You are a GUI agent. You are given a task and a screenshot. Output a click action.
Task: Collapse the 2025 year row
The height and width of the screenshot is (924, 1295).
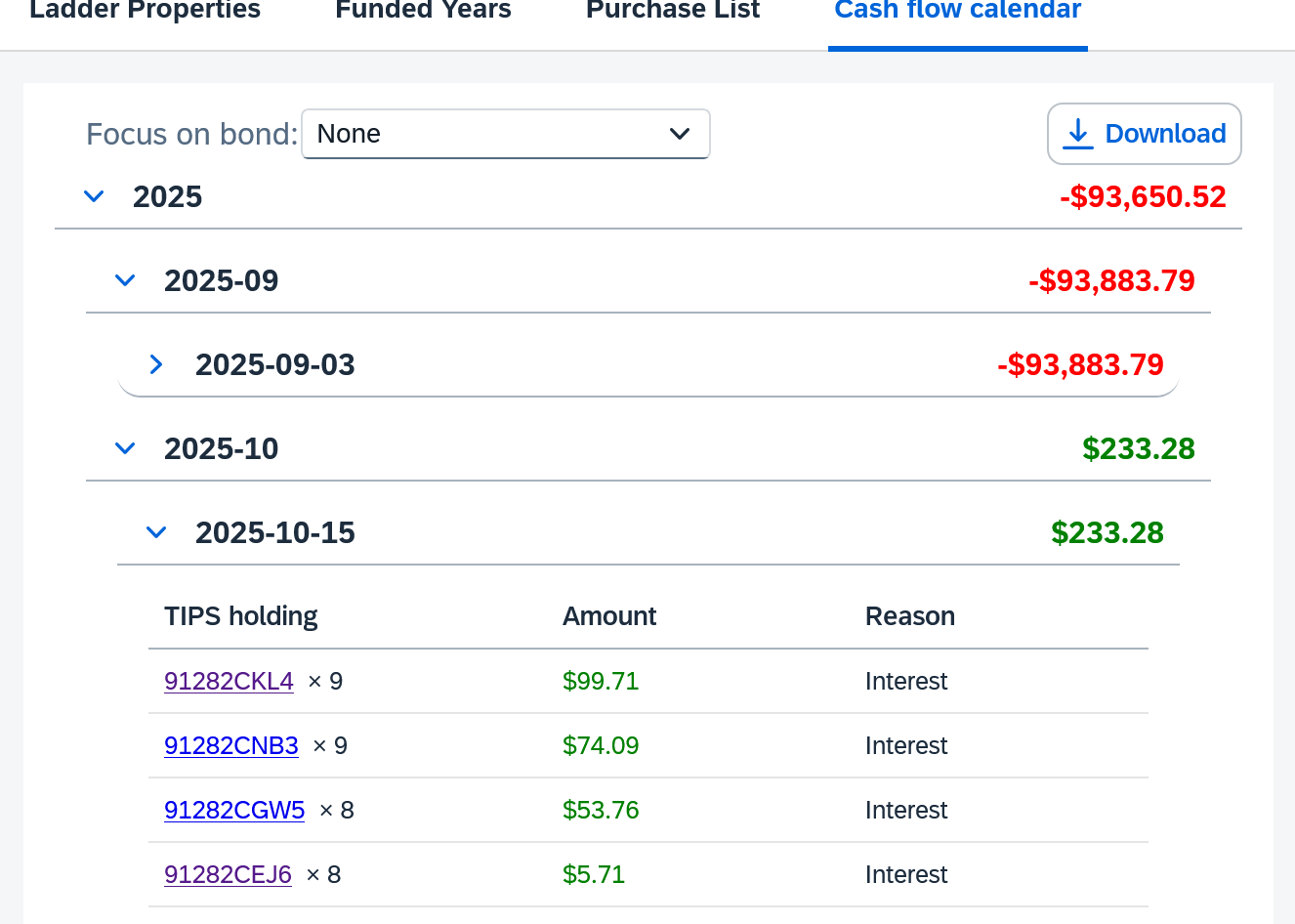click(95, 196)
